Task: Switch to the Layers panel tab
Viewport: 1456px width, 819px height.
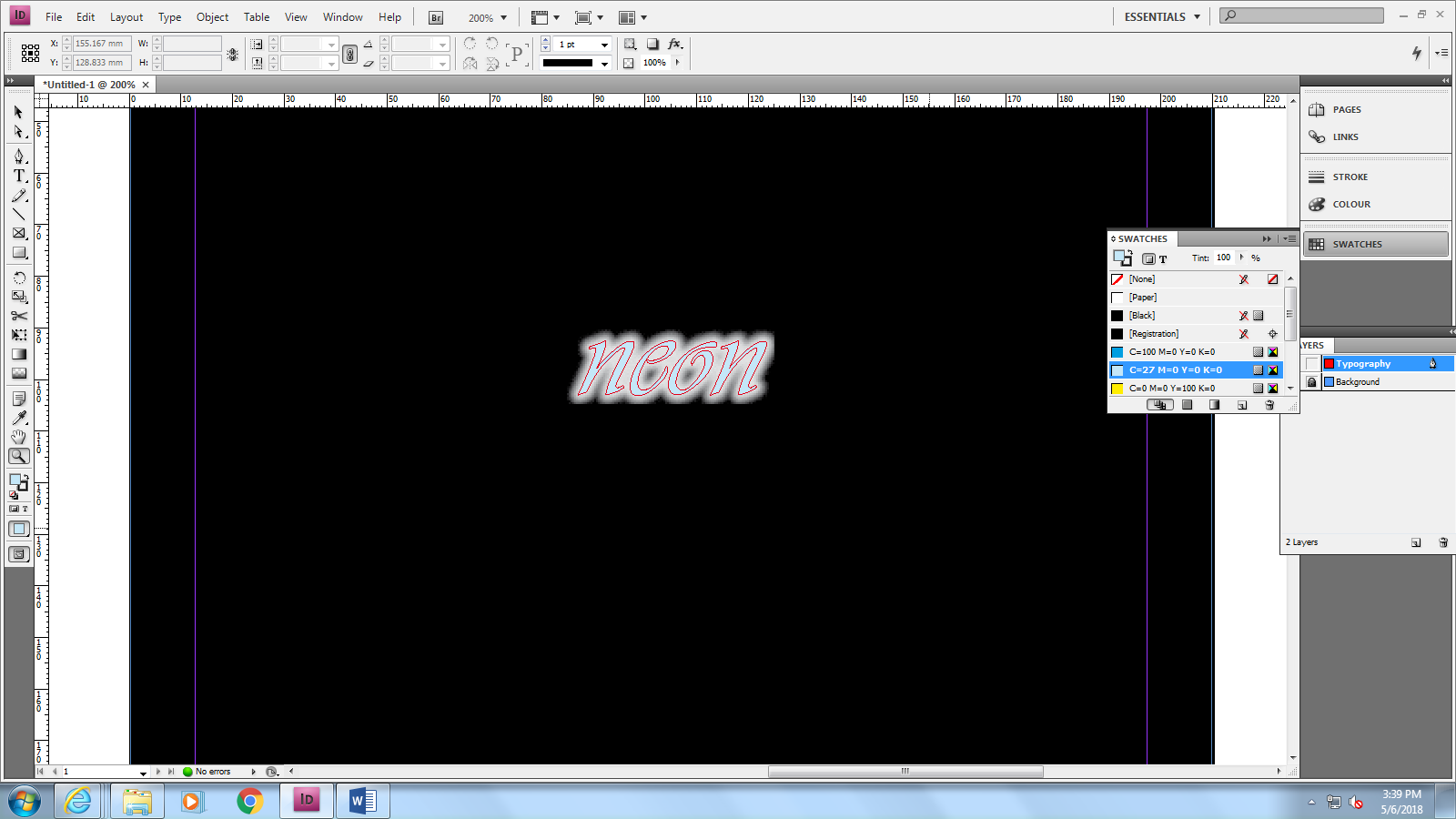Action: [x=1310, y=345]
